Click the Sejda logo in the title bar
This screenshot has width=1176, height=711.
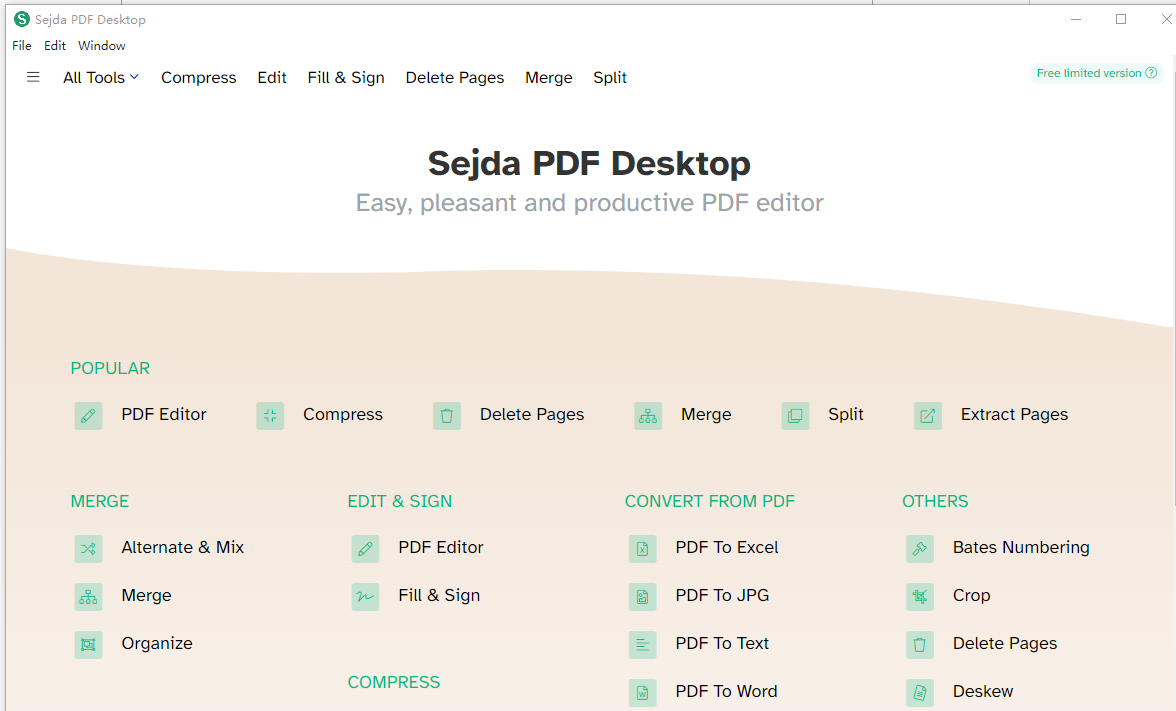click(22, 20)
